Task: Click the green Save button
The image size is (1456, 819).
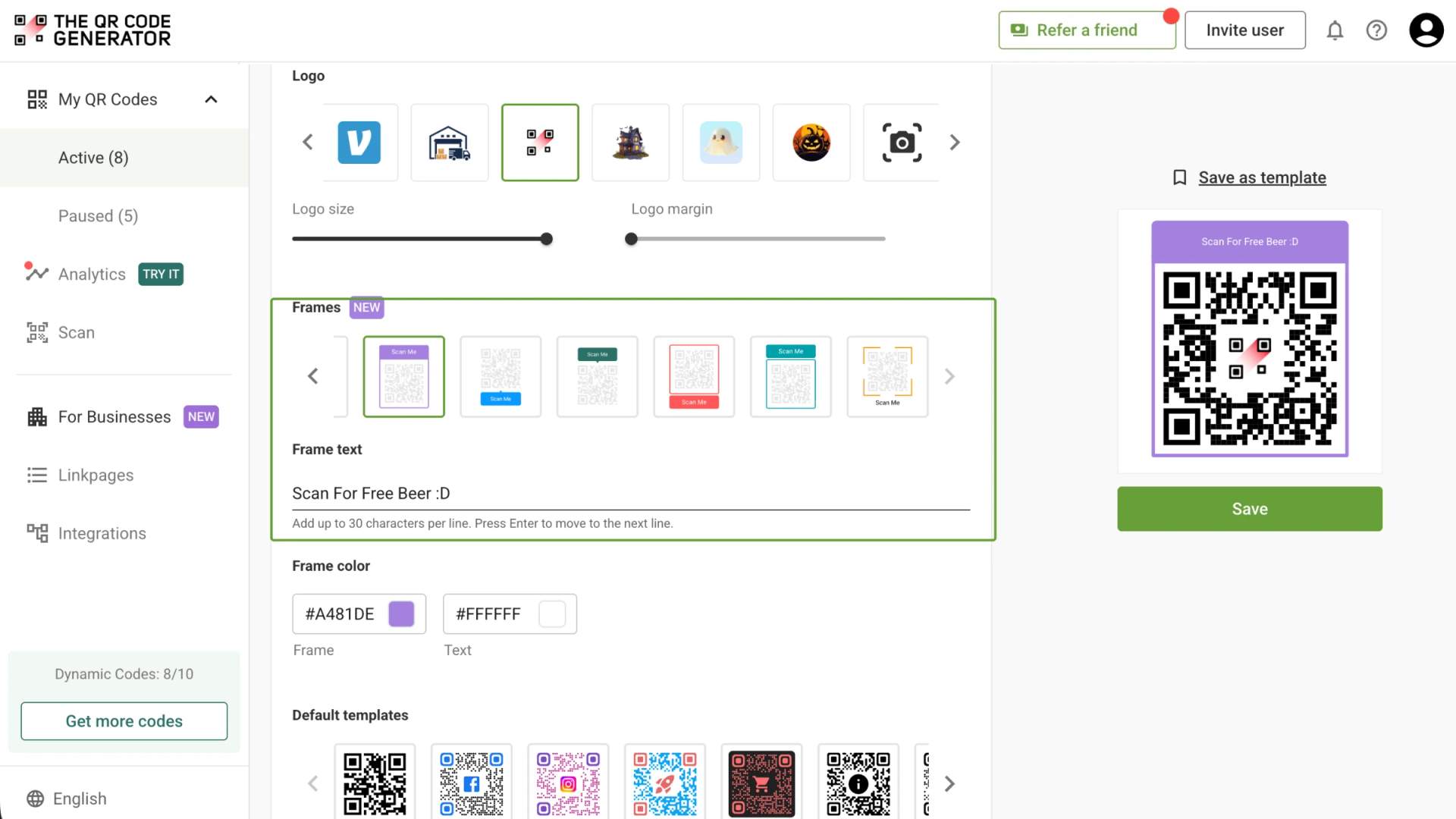Action: click(1249, 509)
